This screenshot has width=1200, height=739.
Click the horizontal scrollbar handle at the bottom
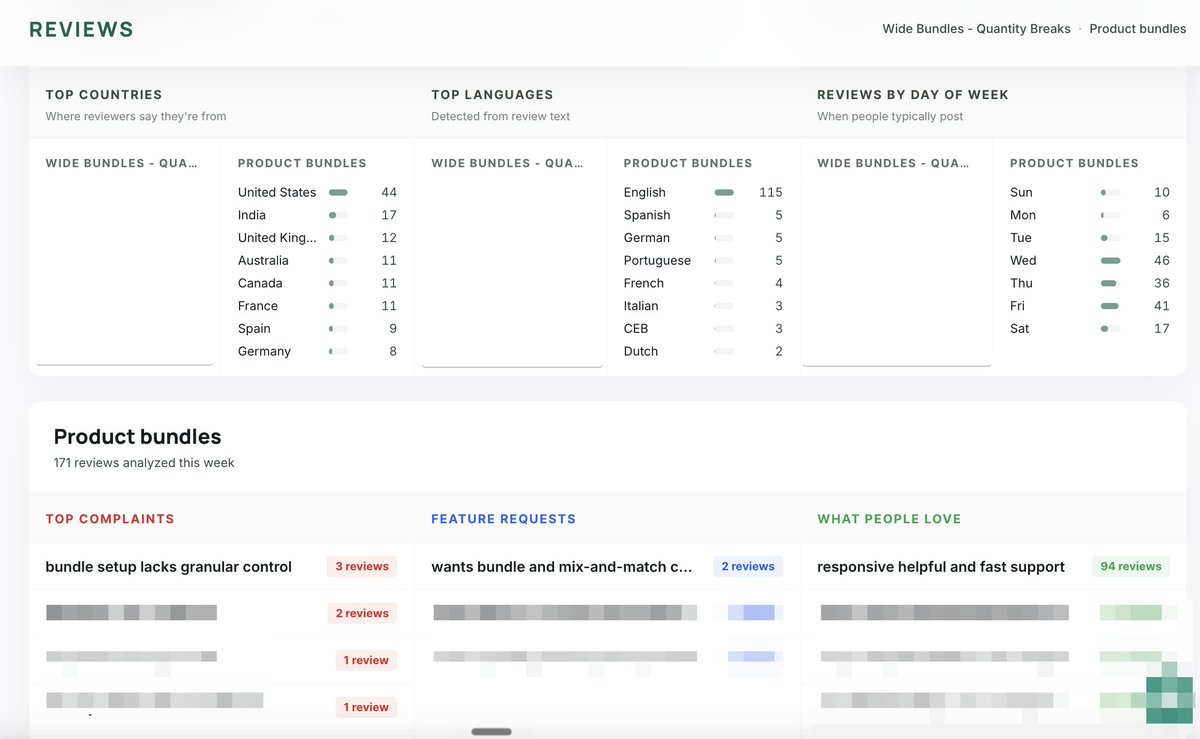point(491,732)
